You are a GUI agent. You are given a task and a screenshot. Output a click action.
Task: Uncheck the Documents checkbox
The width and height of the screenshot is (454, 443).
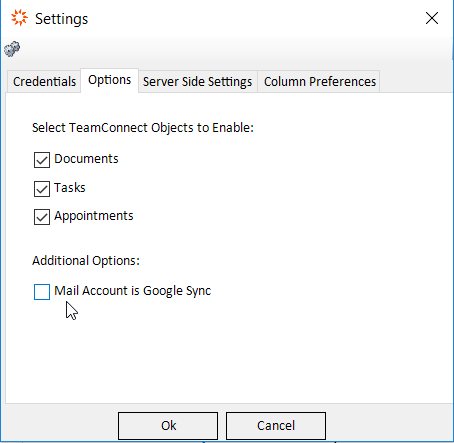(x=42, y=160)
